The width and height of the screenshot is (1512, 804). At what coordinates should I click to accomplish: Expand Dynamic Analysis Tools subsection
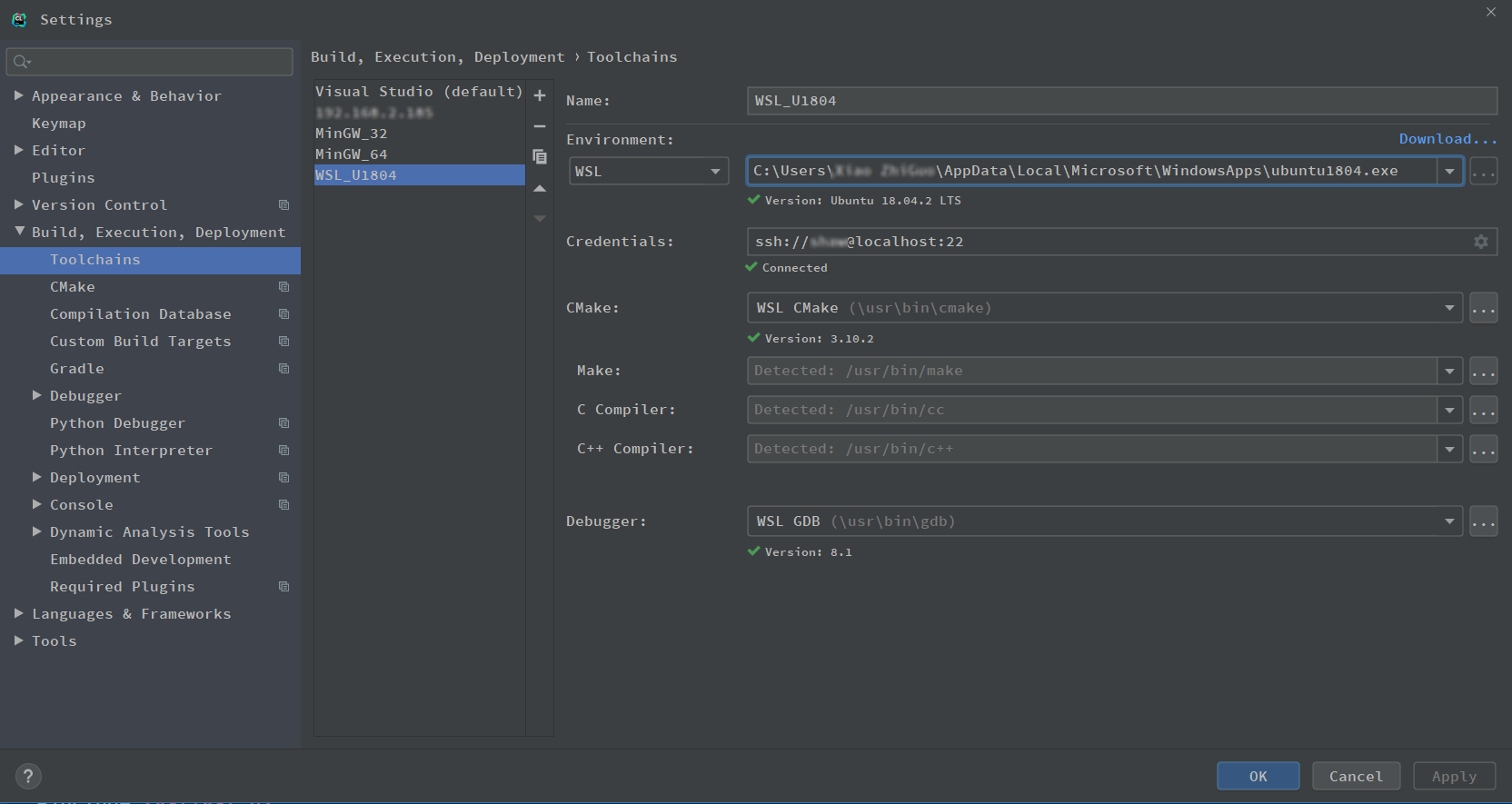pyautogui.click(x=37, y=531)
